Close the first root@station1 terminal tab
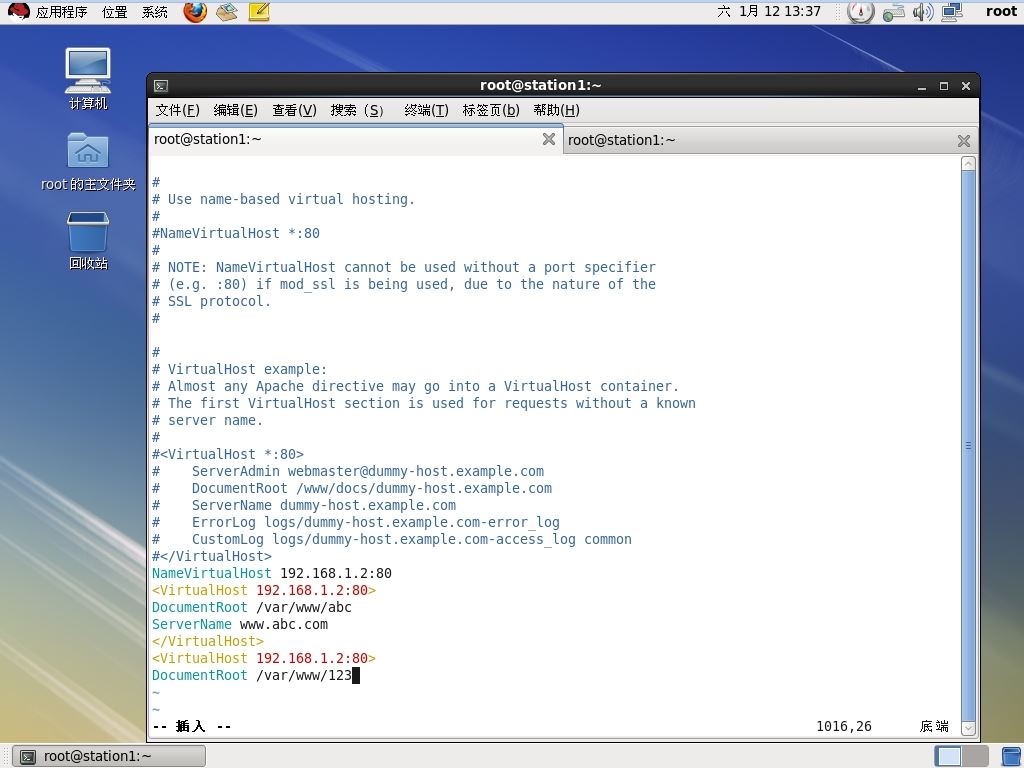 [548, 140]
